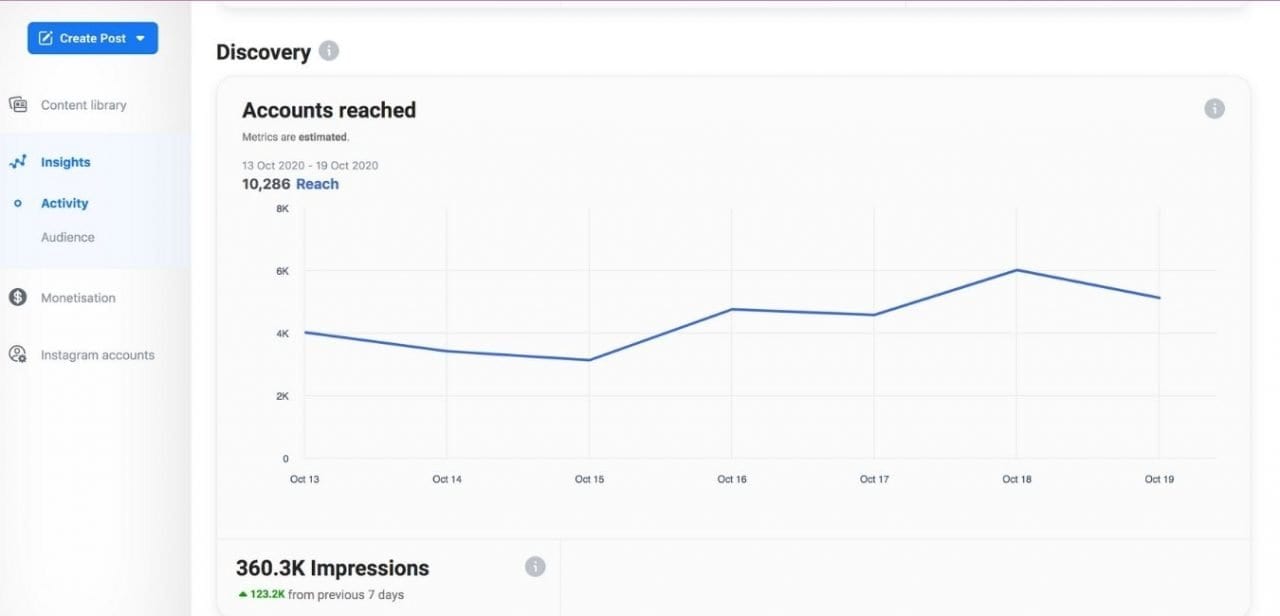
Task: Click the date range 13 Oct - 19 Oct
Action: [x=310, y=165]
